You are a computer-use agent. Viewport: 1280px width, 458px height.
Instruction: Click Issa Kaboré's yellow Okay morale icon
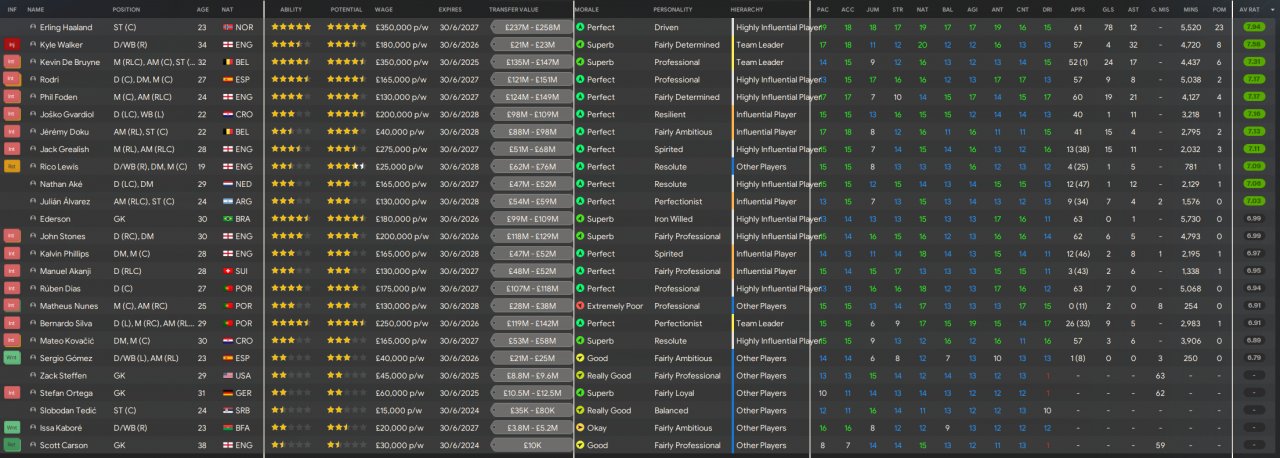pyautogui.click(x=580, y=428)
